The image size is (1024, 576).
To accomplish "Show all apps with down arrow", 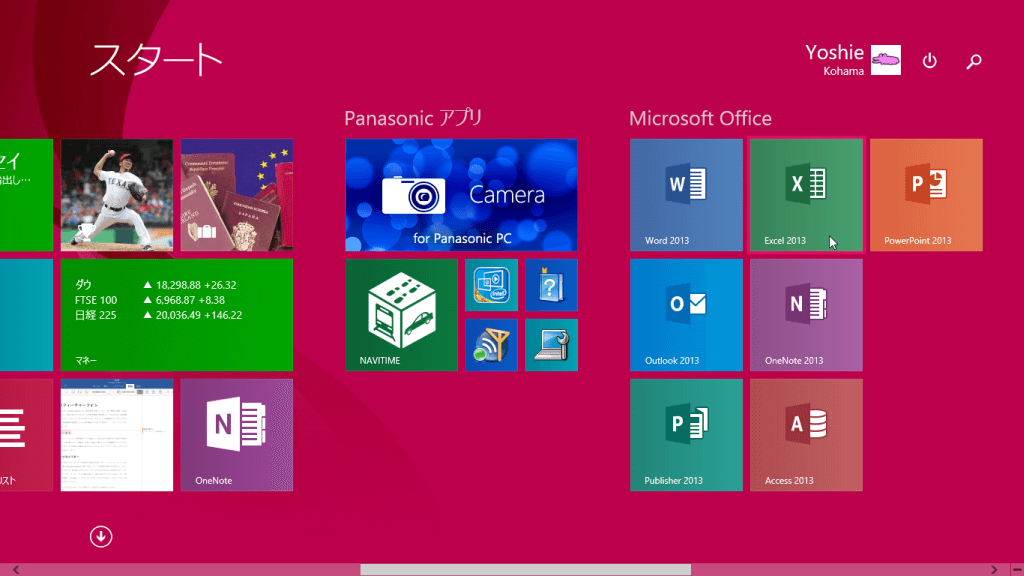I will pos(101,537).
